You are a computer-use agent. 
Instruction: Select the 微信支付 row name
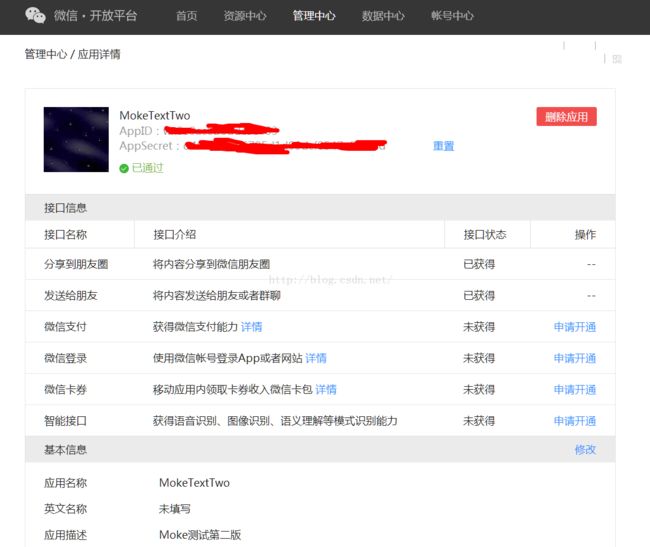(x=65, y=327)
